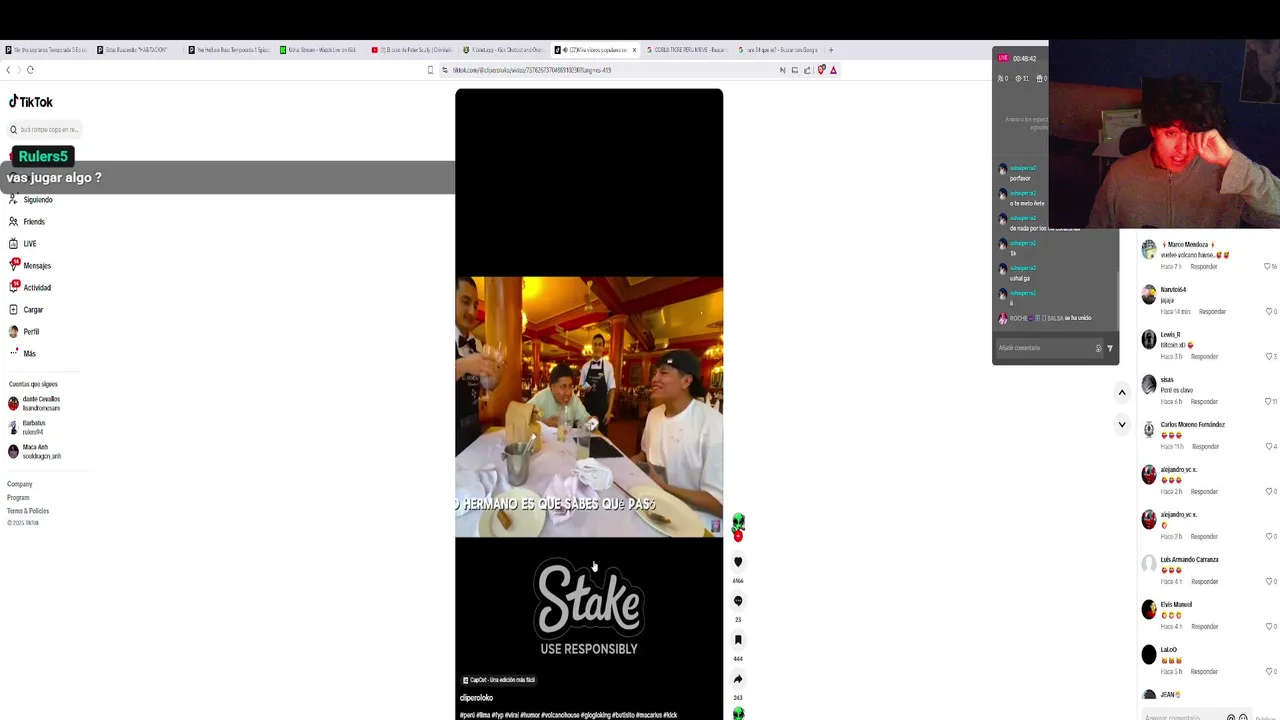Open the Friends sidebar section
1280x720 pixels.
tap(26, 222)
